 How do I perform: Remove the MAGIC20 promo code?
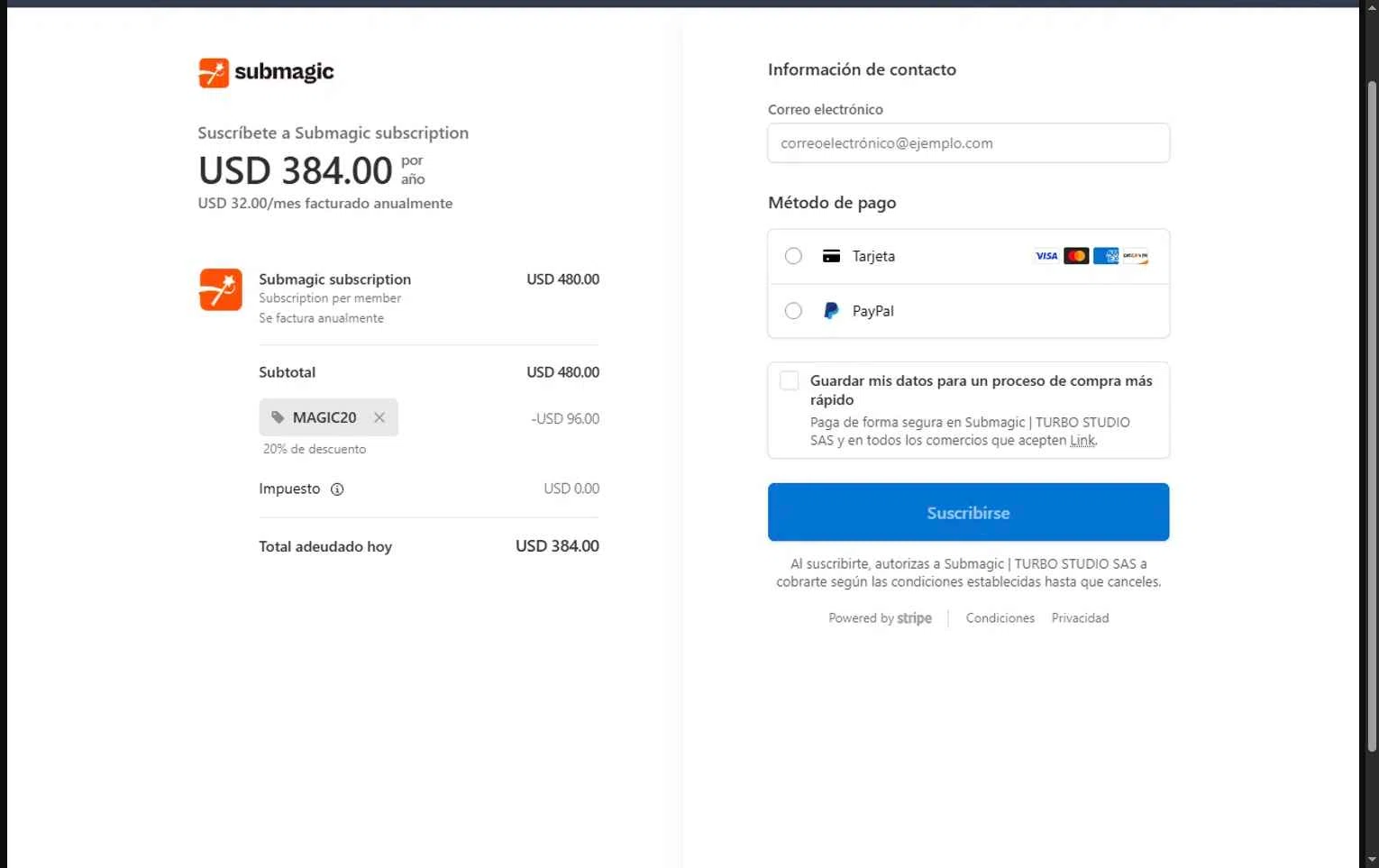[379, 417]
